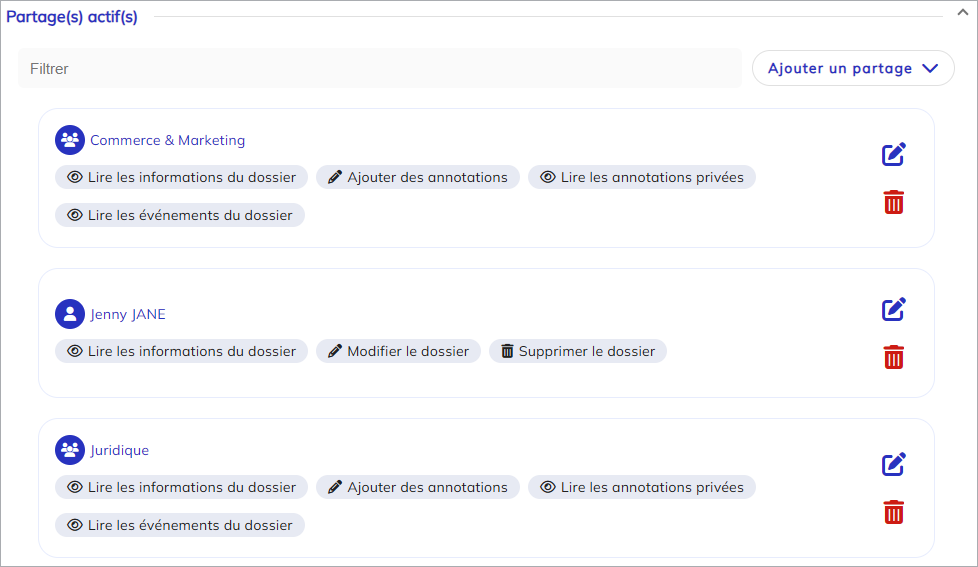Image resolution: width=978 pixels, height=567 pixels.
Task: Edit the Commerce & Marketing share
Action: click(x=893, y=155)
